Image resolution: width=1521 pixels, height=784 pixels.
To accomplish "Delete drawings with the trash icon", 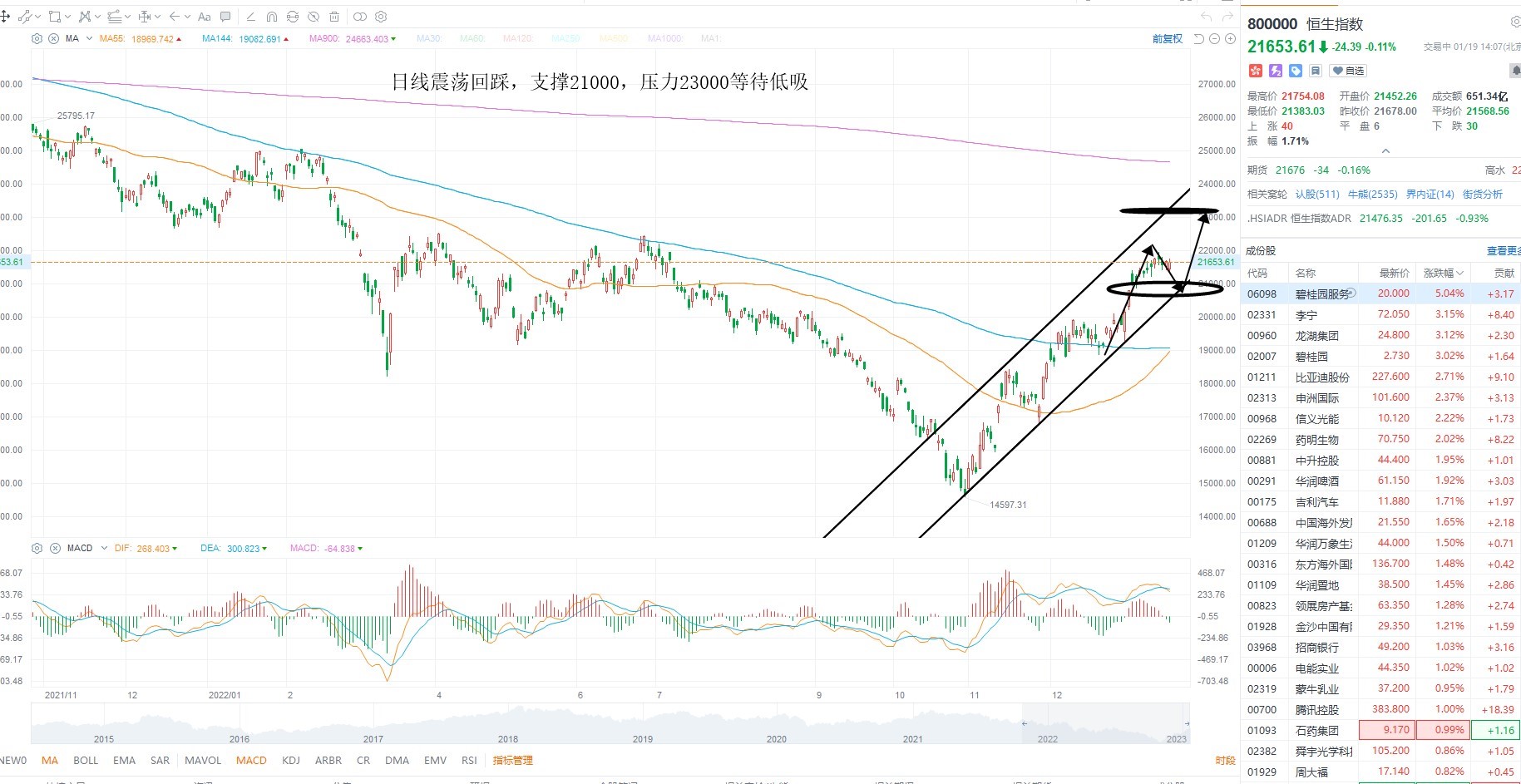I will point(334,17).
